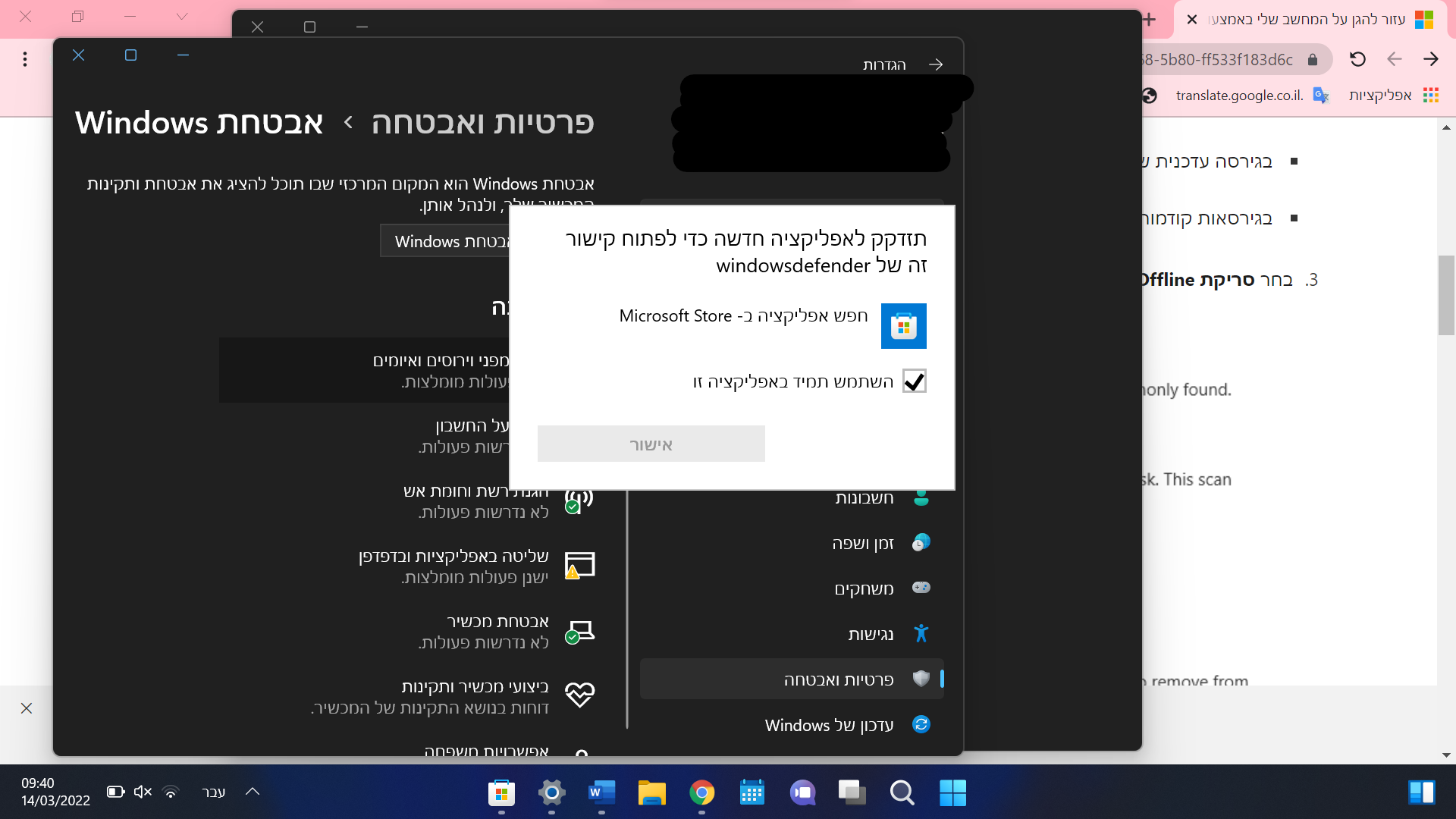
Task: Click the Wi-Fi tray icon
Action: pos(171,792)
